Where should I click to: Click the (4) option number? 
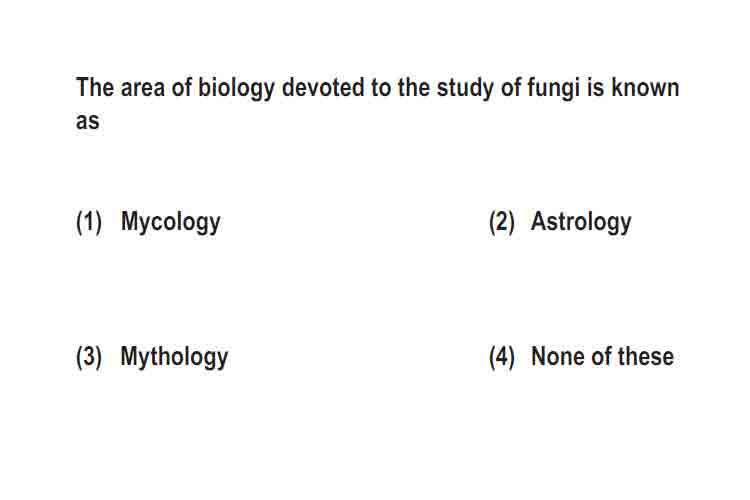pyautogui.click(x=501, y=357)
